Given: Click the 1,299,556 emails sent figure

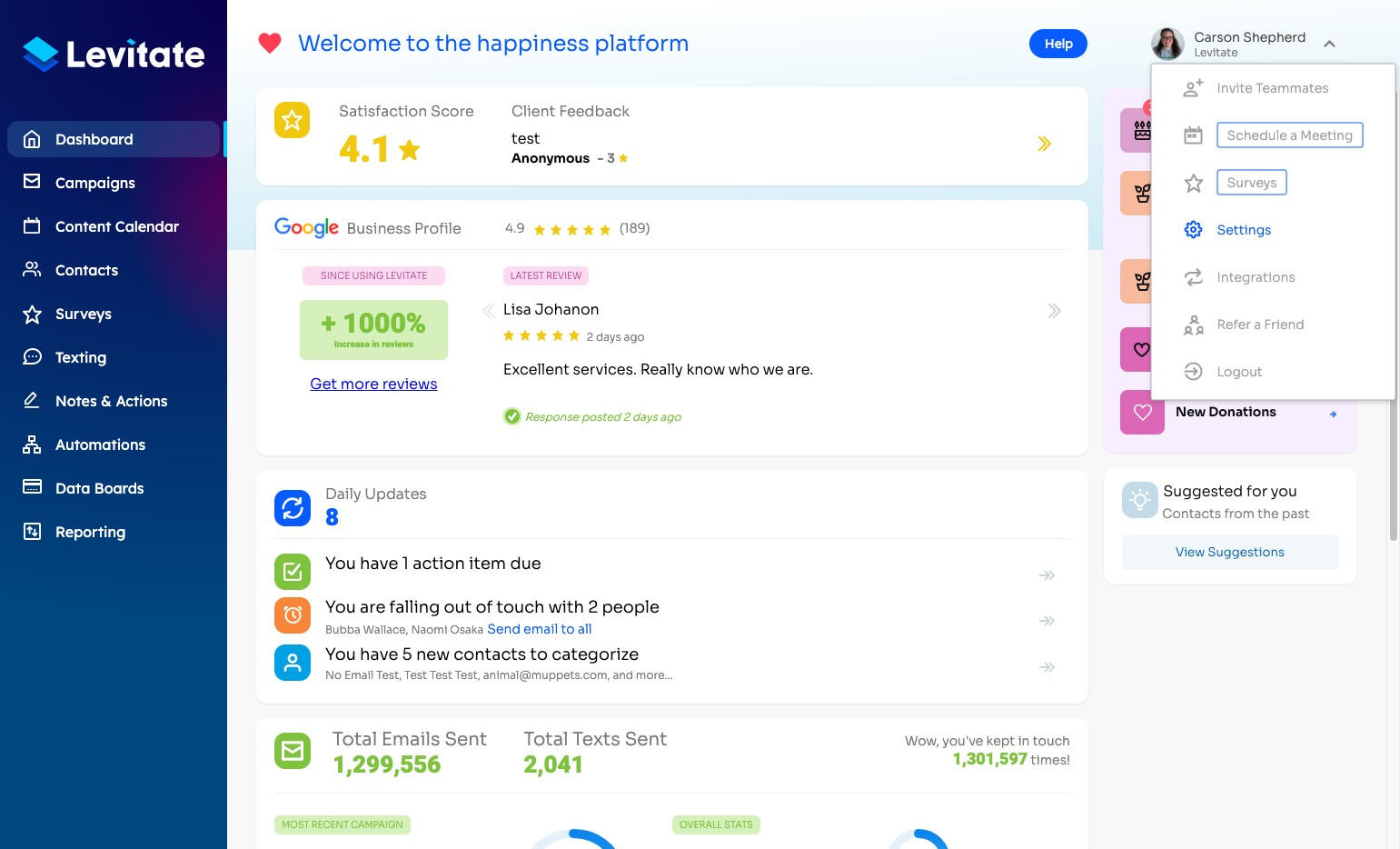Looking at the screenshot, I should tap(387, 765).
